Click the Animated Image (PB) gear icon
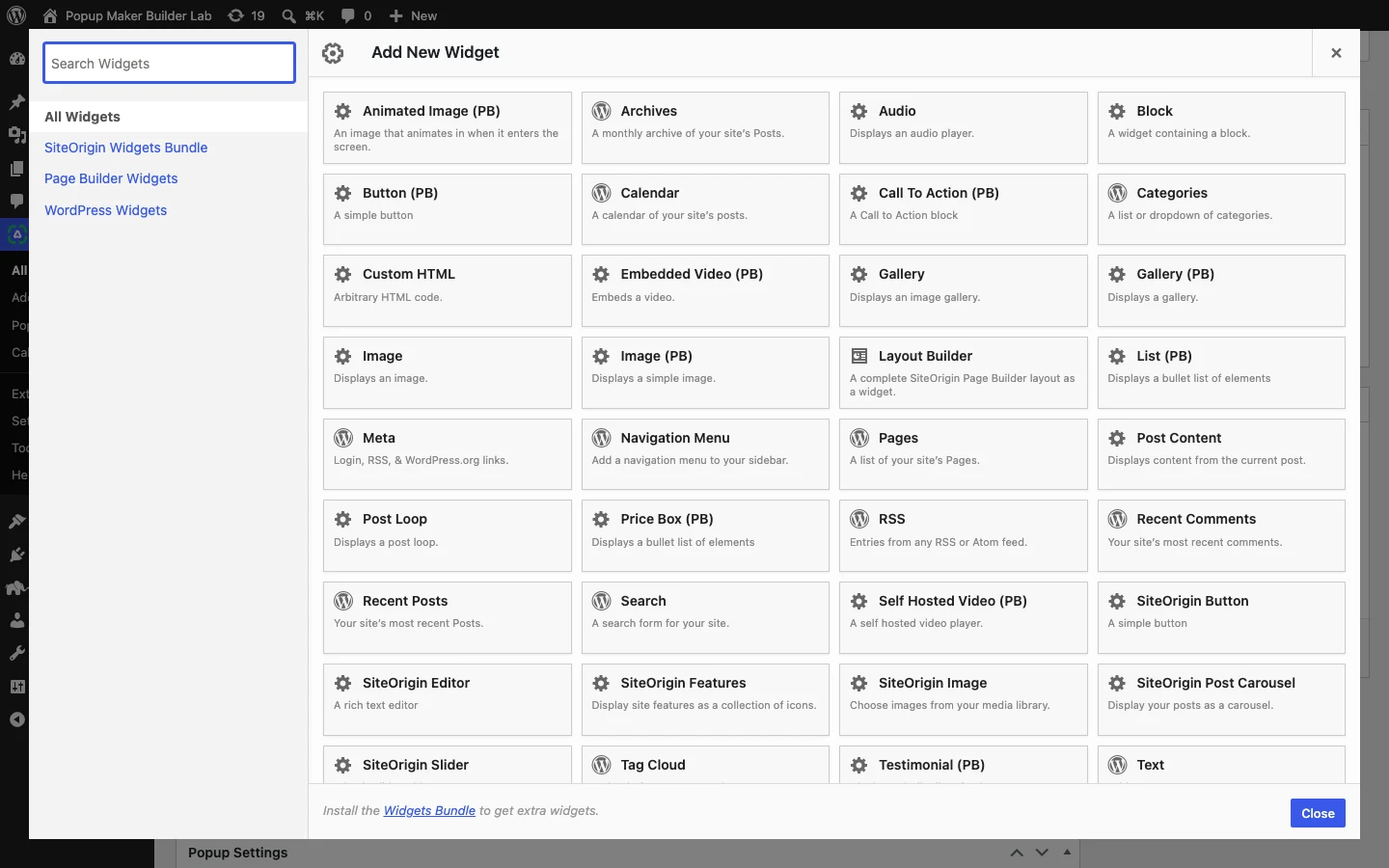The width and height of the screenshot is (1389, 868). pos(342,111)
